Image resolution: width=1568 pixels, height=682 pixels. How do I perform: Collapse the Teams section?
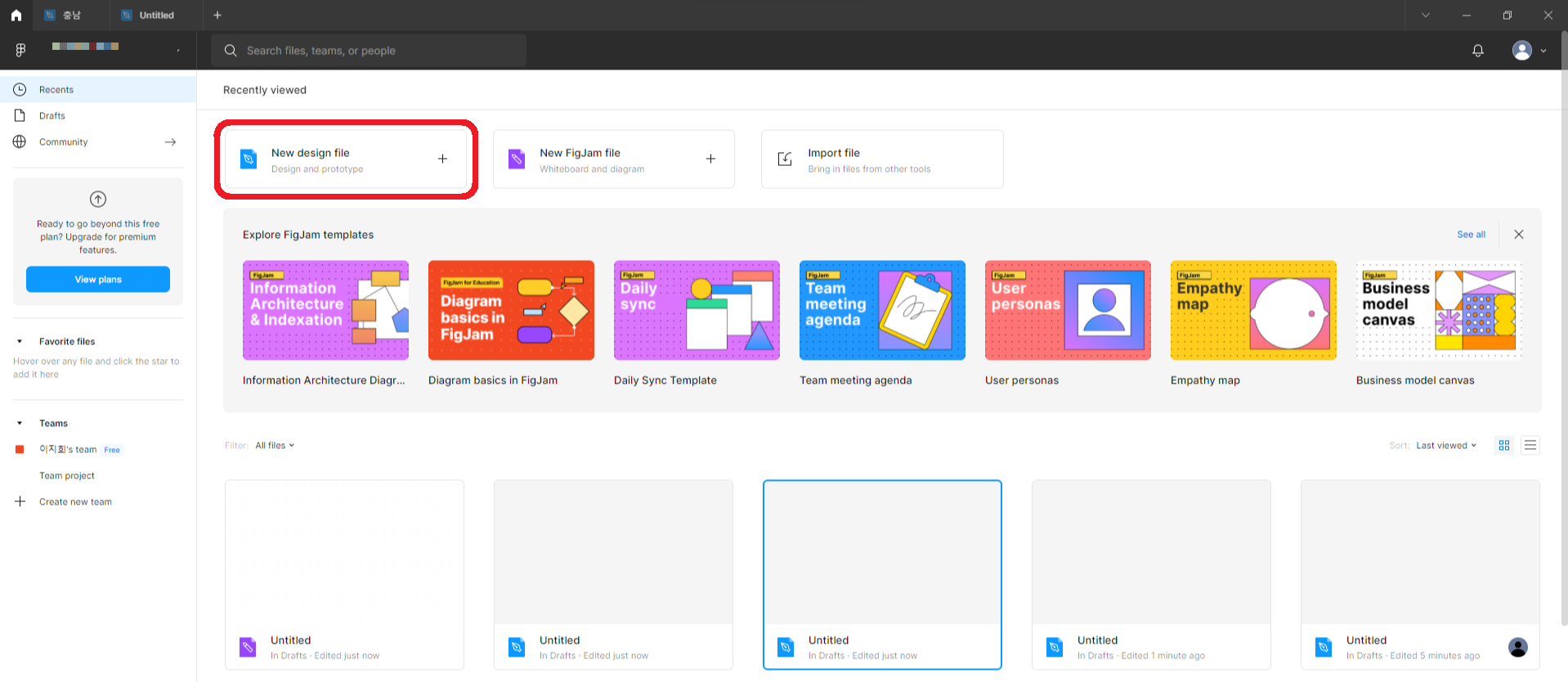tap(20, 423)
